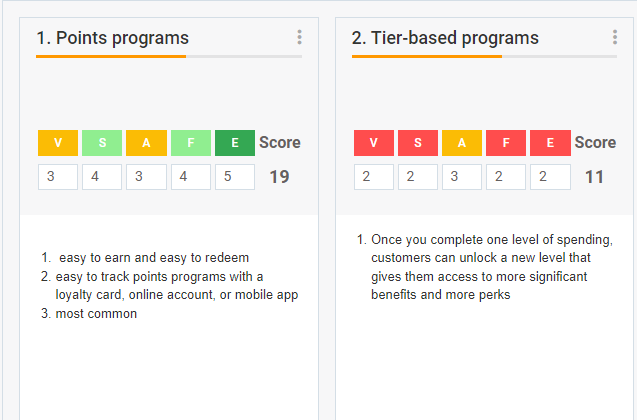This screenshot has height=420, width=637.
Task: Edit the E score field showing 5
Action: pos(235,177)
